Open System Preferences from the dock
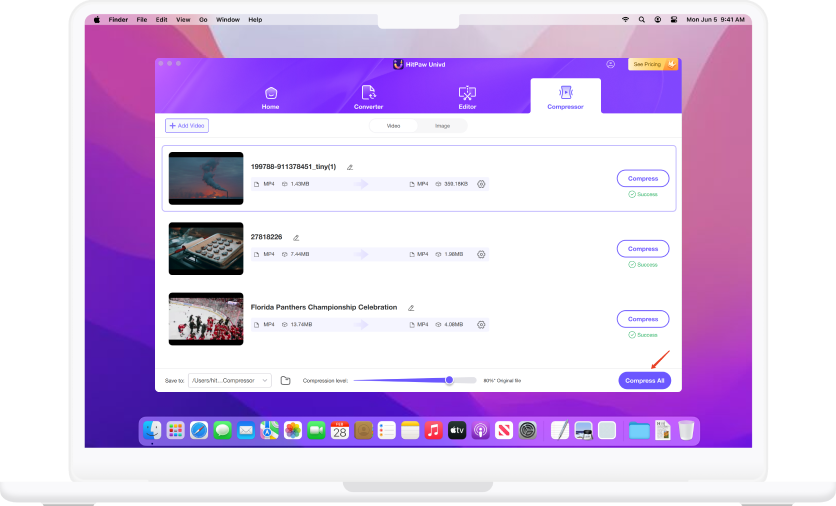836x506 pixels. tap(527, 430)
